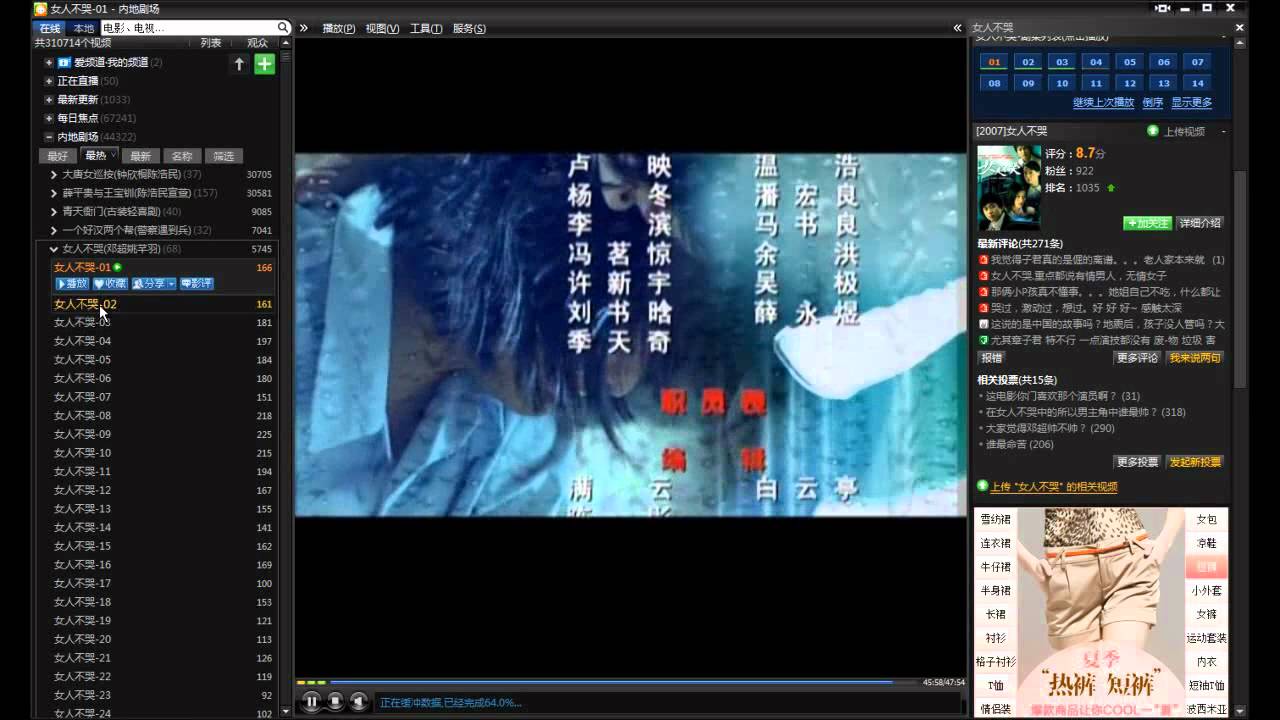Image resolution: width=1280 pixels, height=720 pixels.
Task: Stop the video playback
Action: [x=336, y=702]
